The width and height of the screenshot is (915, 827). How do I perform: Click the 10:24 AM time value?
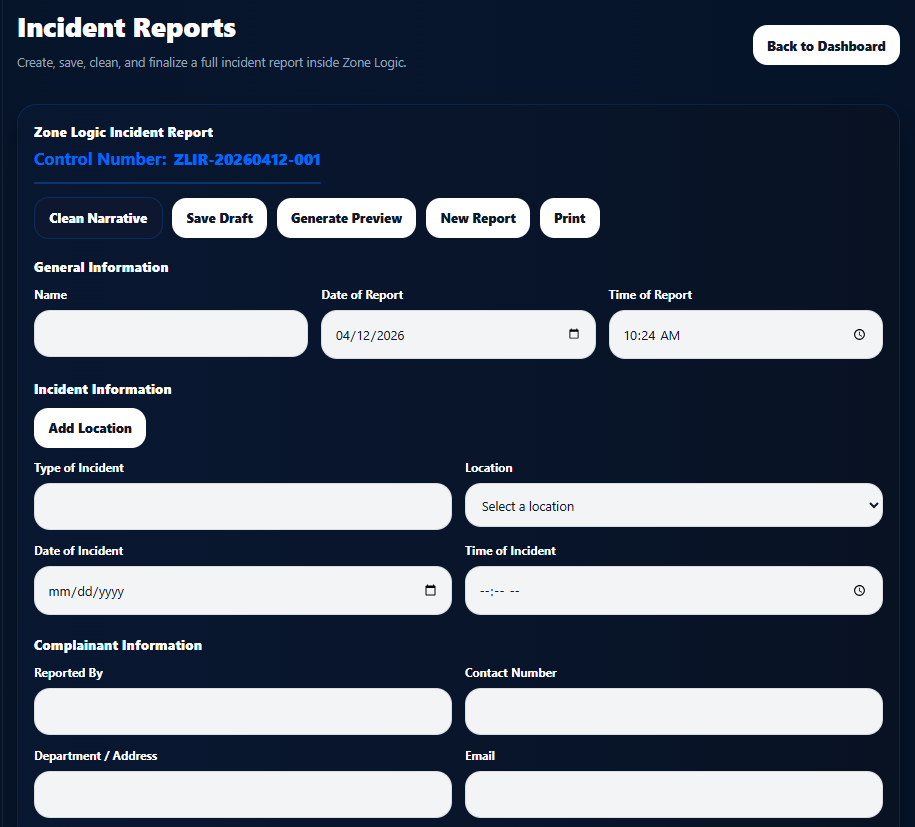651,336
